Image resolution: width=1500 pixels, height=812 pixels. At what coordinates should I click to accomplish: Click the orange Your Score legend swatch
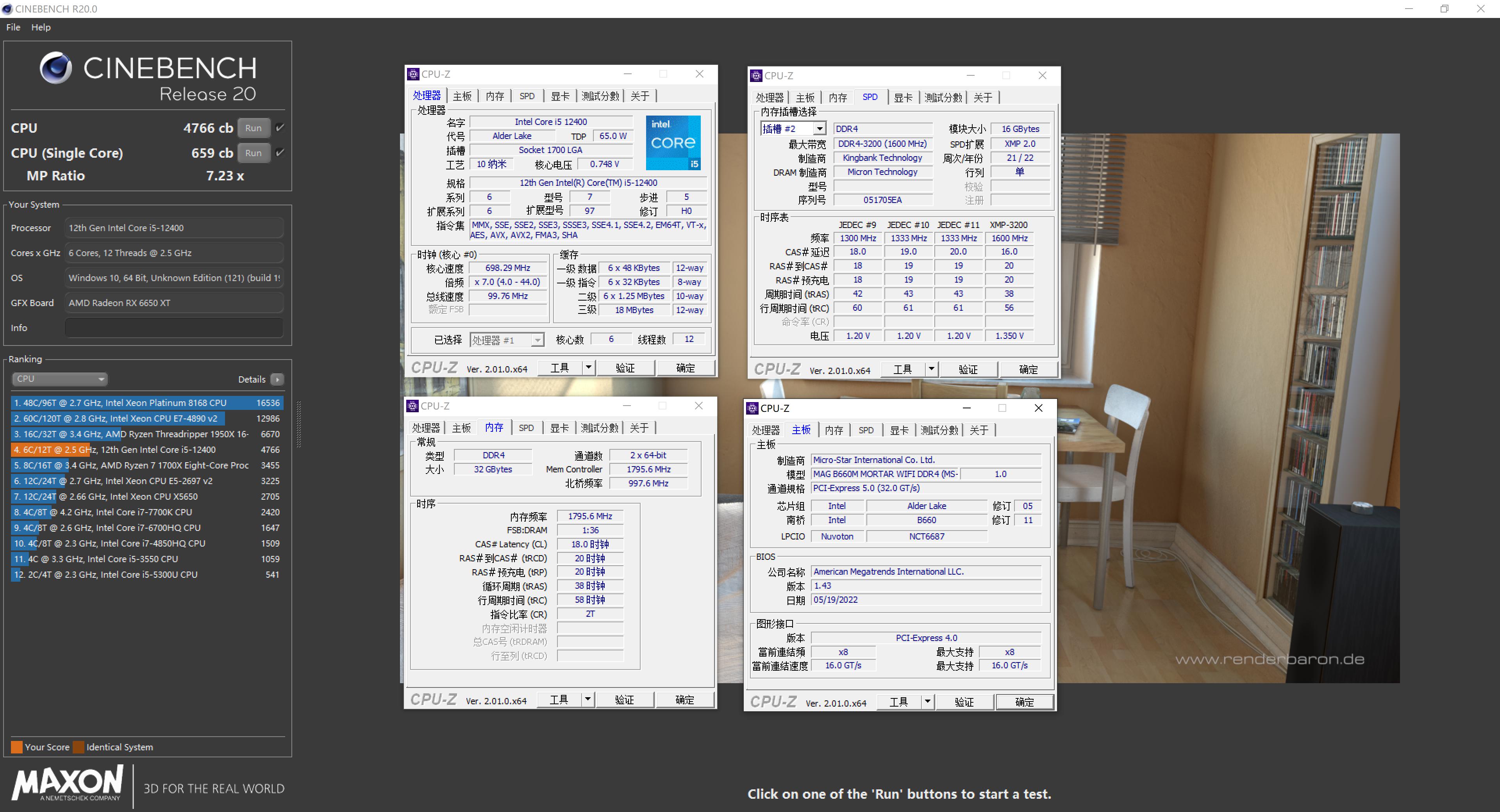click(x=16, y=747)
